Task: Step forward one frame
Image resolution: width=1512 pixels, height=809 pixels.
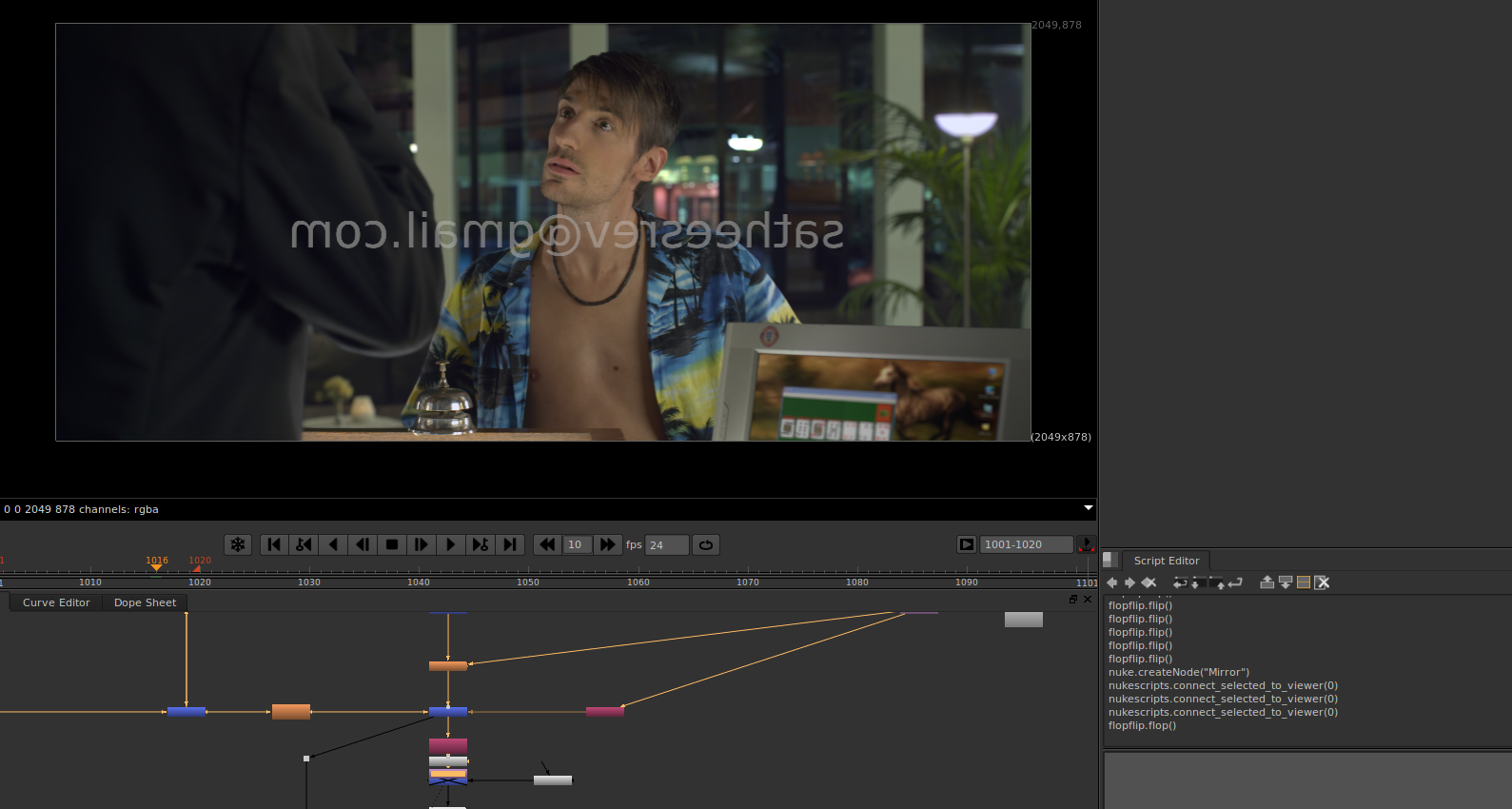Action: [x=422, y=544]
